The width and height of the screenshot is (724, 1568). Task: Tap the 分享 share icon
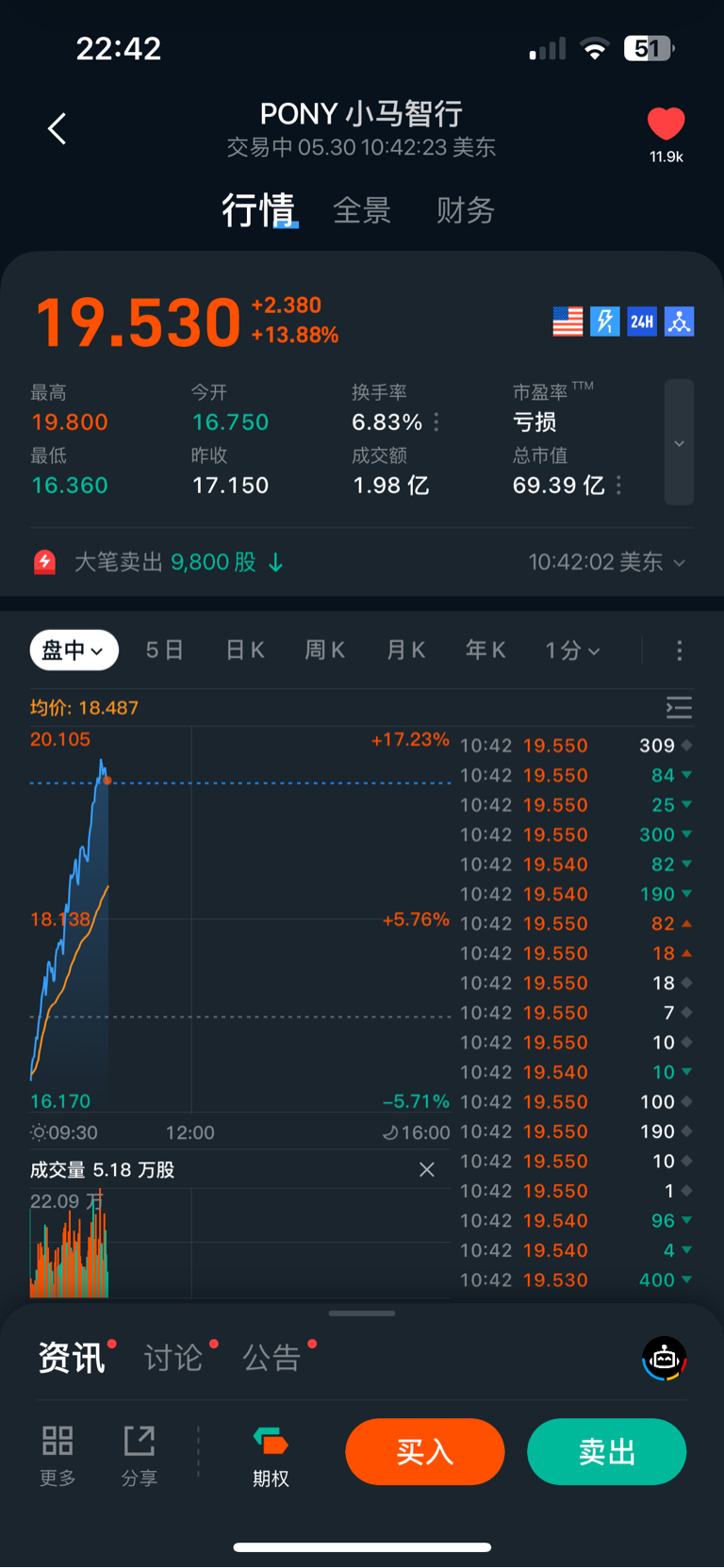click(x=140, y=1456)
